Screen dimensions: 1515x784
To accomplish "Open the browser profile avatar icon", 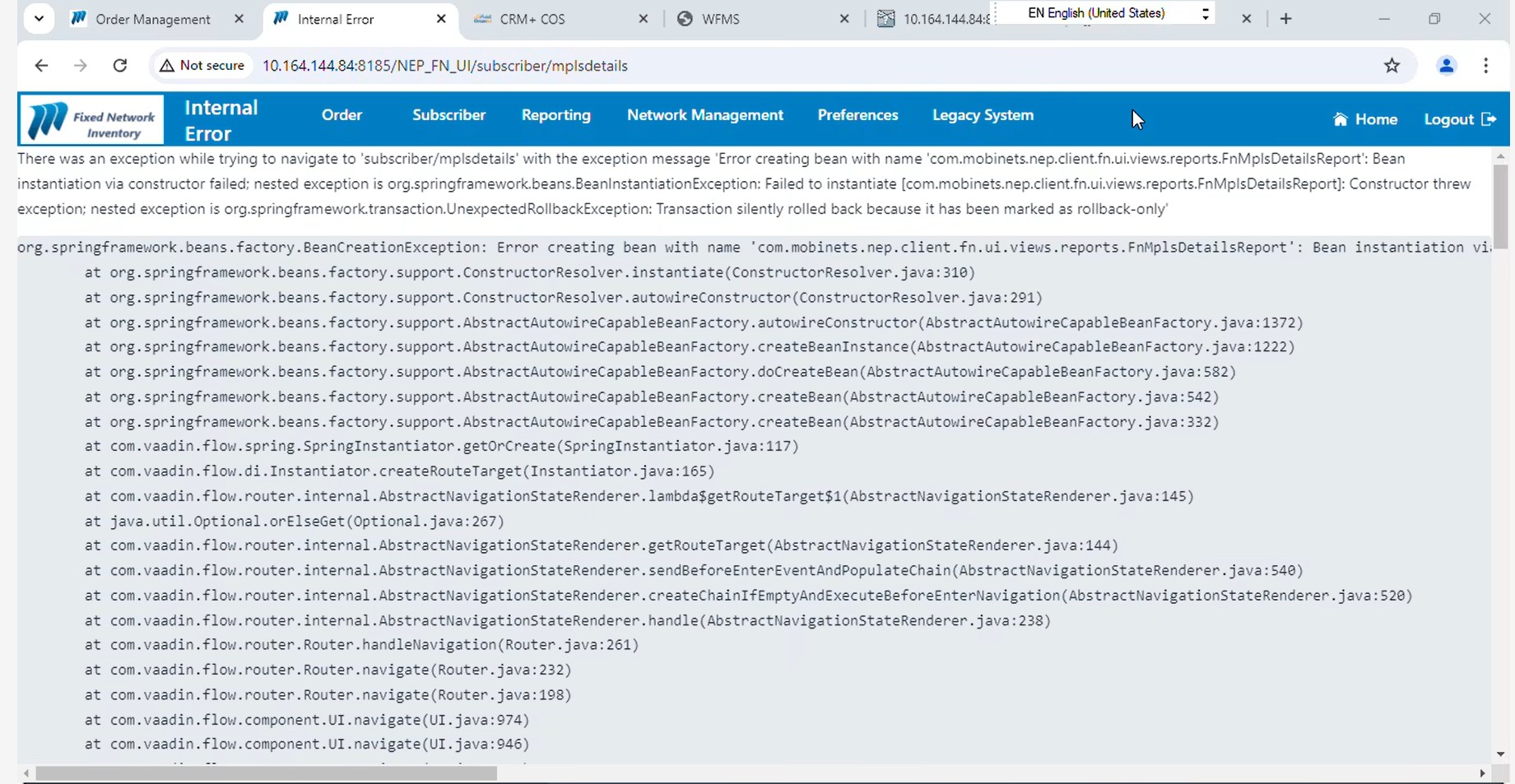I will coord(1446,66).
